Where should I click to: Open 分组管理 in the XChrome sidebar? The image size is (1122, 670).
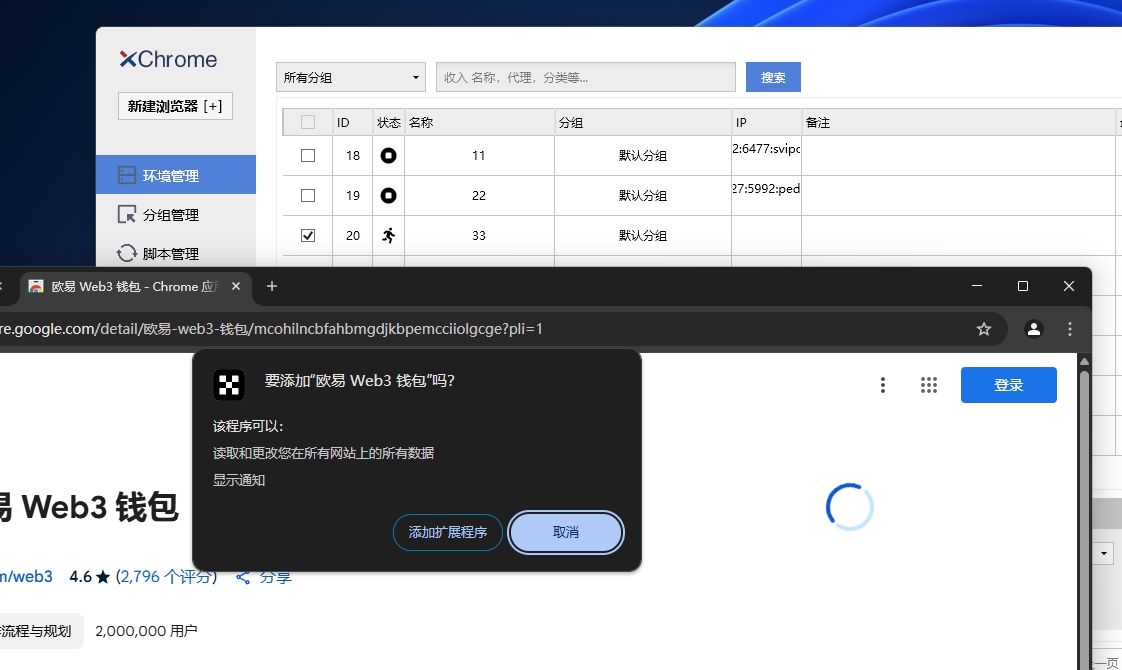[176, 214]
